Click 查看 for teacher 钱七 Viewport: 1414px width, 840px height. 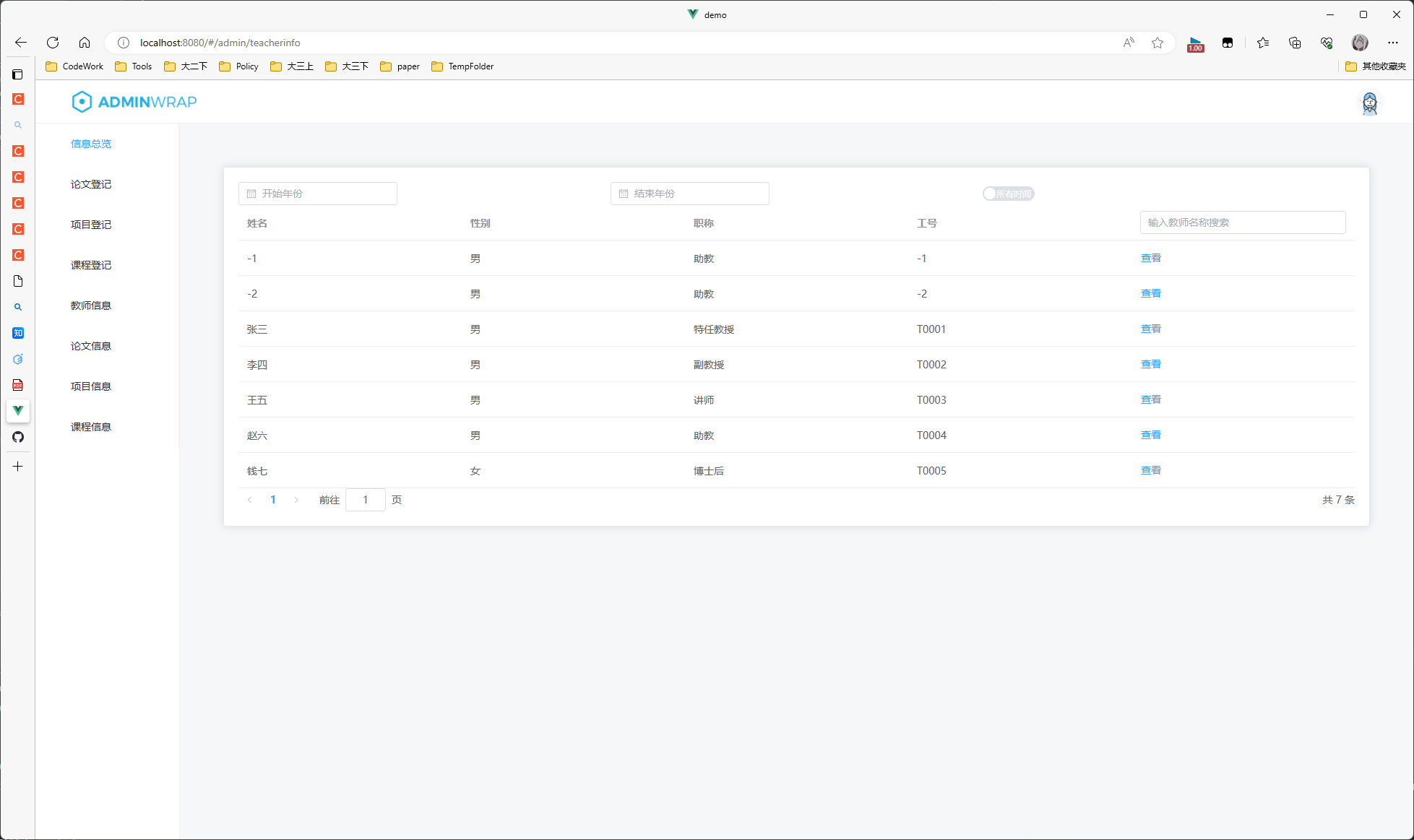point(1150,469)
